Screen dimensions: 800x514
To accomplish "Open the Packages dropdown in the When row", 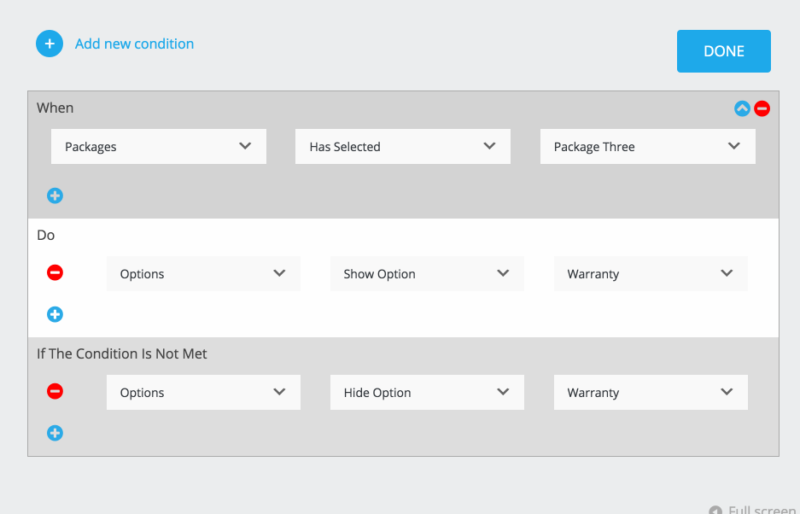I will coord(159,146).
